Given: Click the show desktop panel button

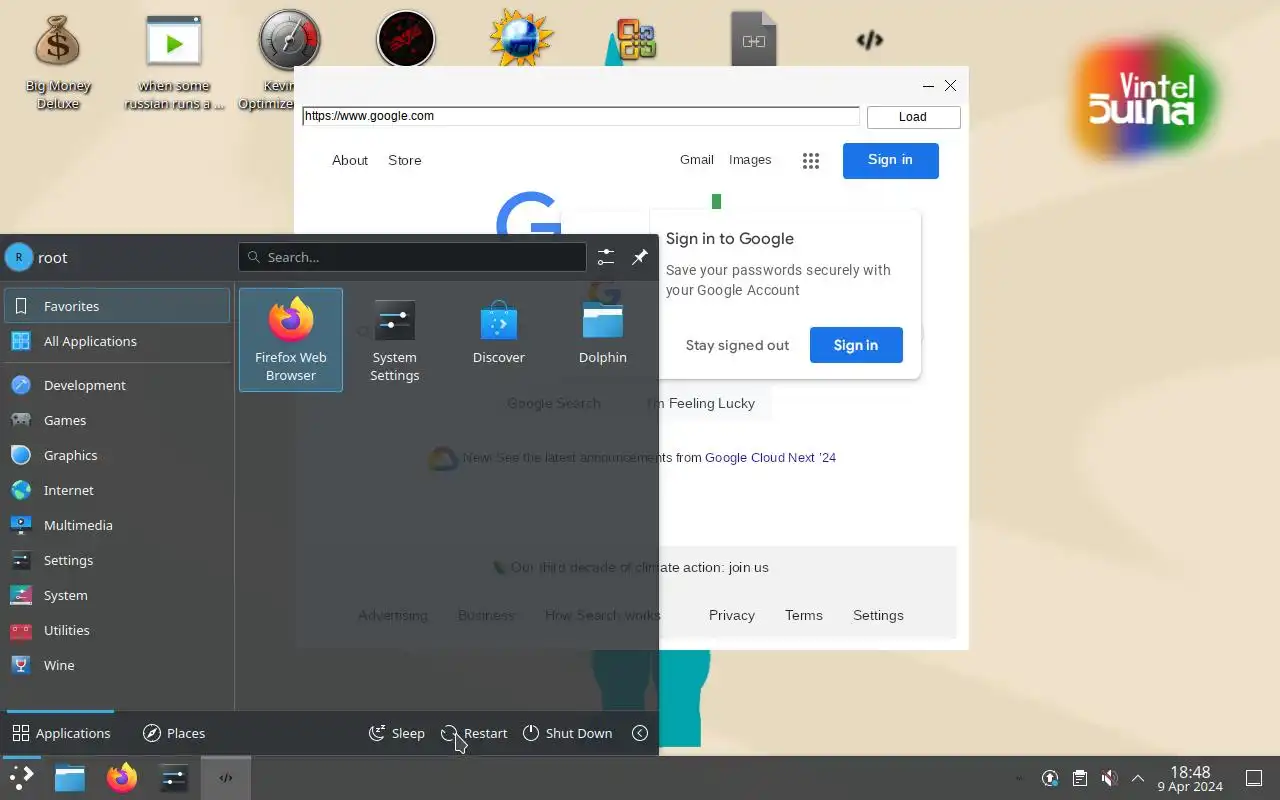Looking at the screenshot, I should pos(1254,778).
